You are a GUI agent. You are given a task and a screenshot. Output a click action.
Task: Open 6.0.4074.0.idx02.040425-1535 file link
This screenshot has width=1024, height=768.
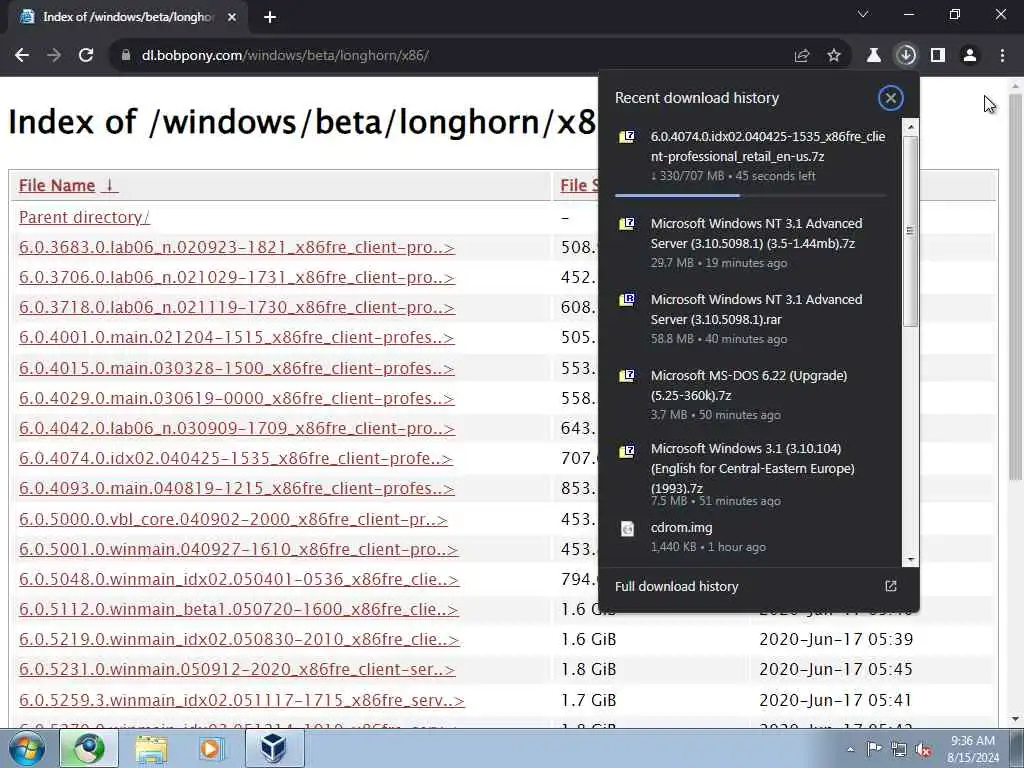(236, 458)
